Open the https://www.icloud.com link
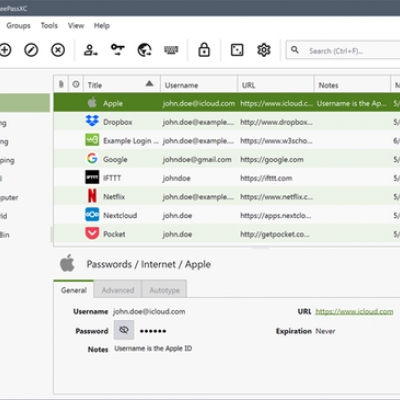 pos(354,311)
